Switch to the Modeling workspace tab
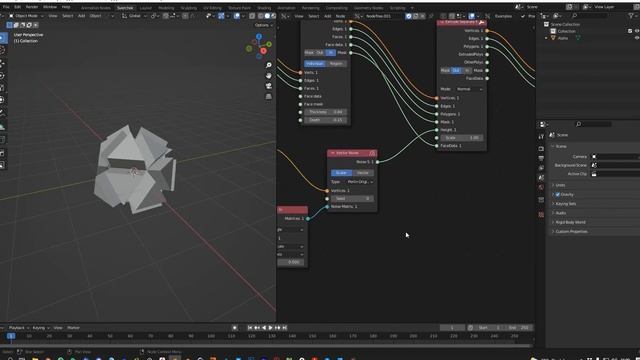640x360 pixels. [166, 8]
